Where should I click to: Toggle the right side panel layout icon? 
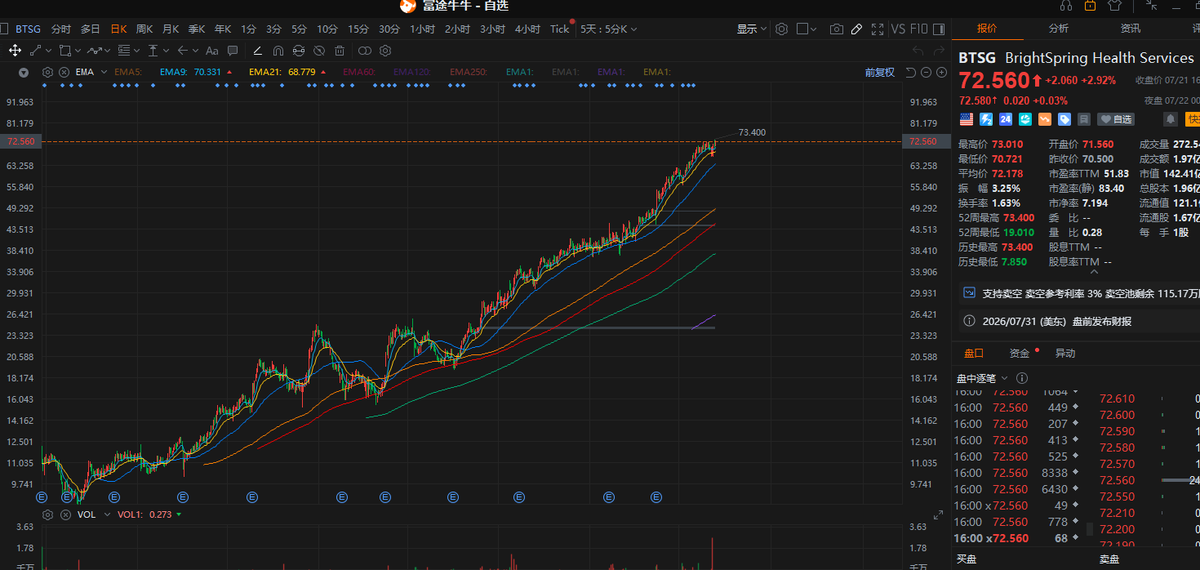pyautogui.click(x=938, y=29)
